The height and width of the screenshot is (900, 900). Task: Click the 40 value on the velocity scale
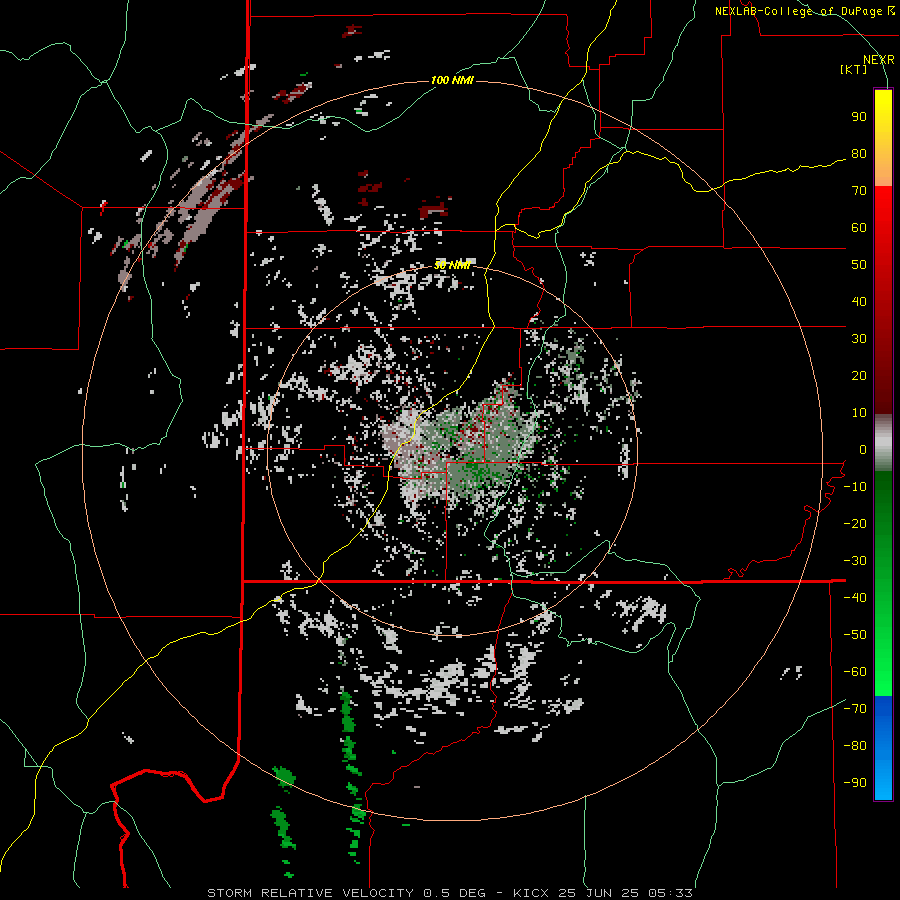859,302
